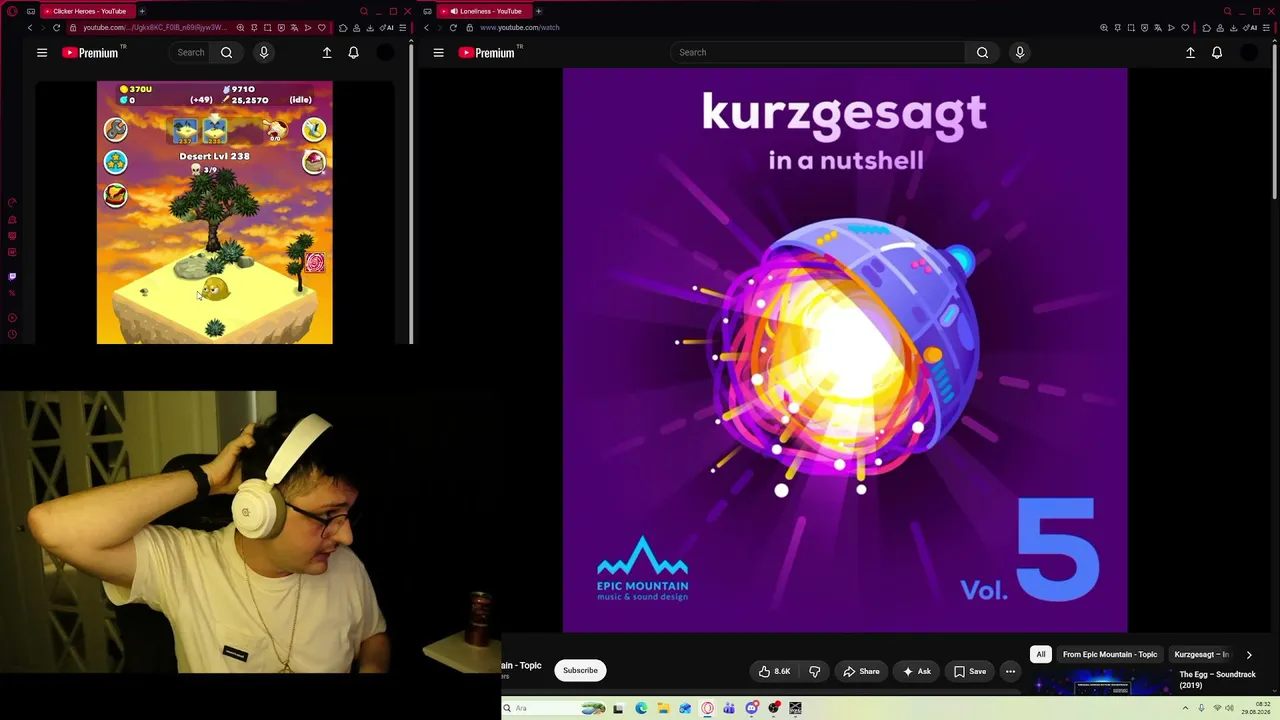The width and height of the screenshot is (1280, 720).
Task: Select the From Epic Mountain - Topic chip
Action: (x=1110, y=655)
